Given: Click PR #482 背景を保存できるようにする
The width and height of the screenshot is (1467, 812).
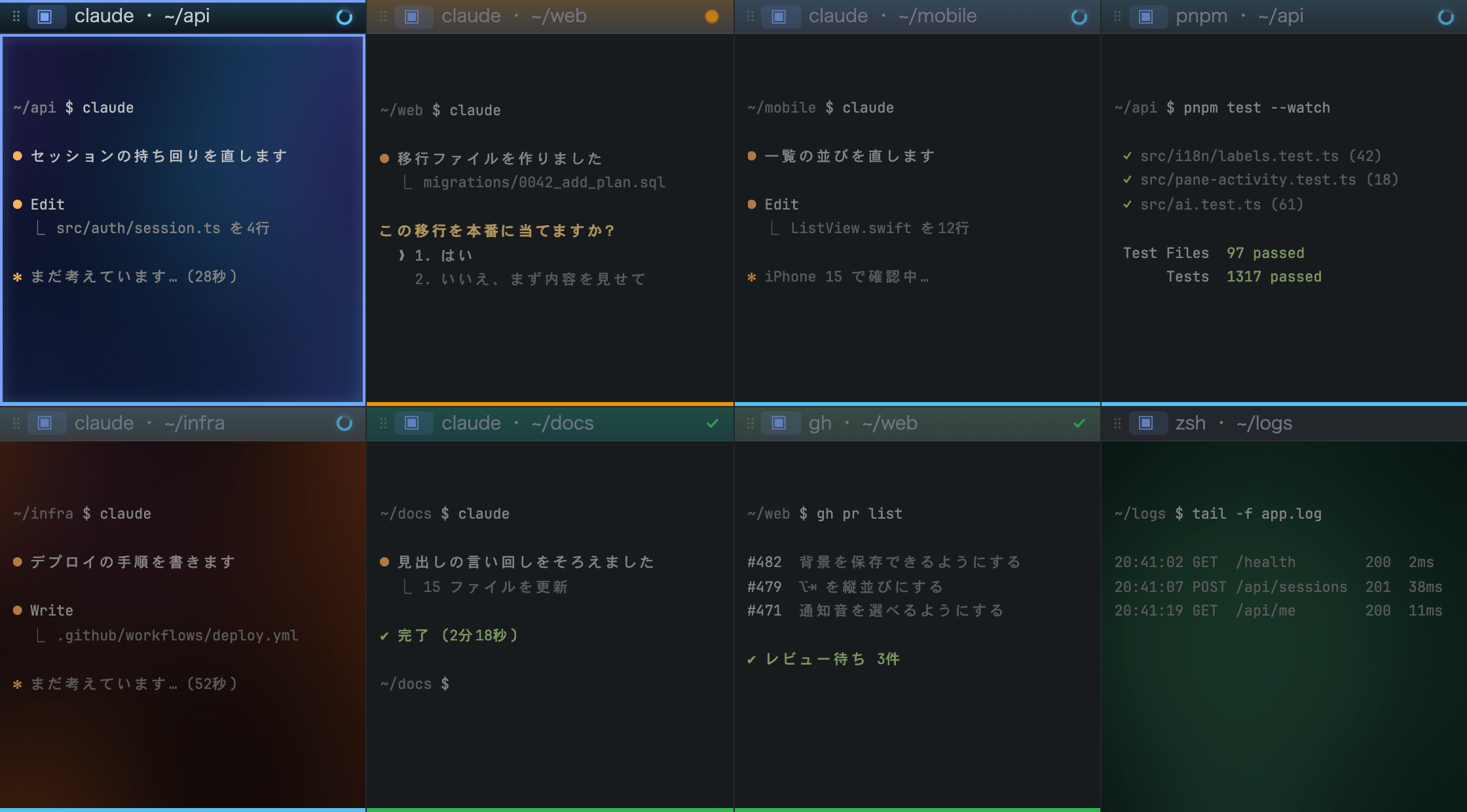Looking at the screenshot, I should pyautogui.click(x=884, y=562).
